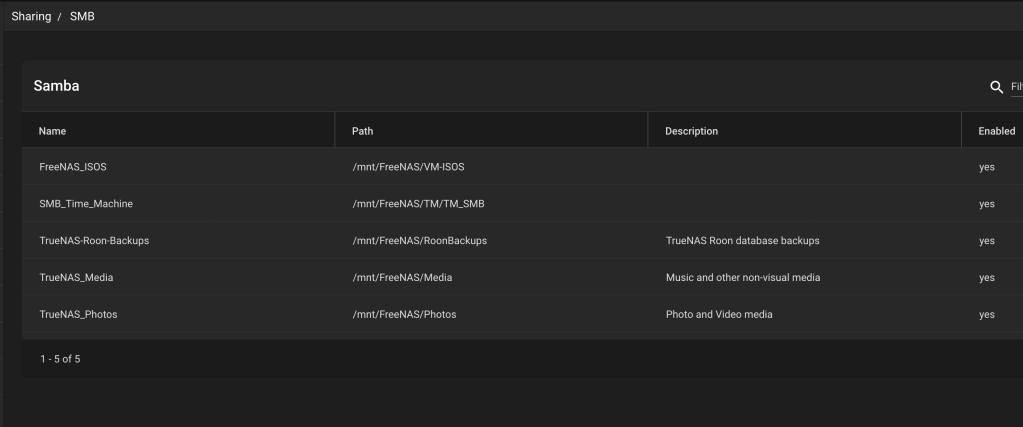Viewport: 1023px width, 427px height.
Task: Sort by the Name column header
Action: [52, 131]
